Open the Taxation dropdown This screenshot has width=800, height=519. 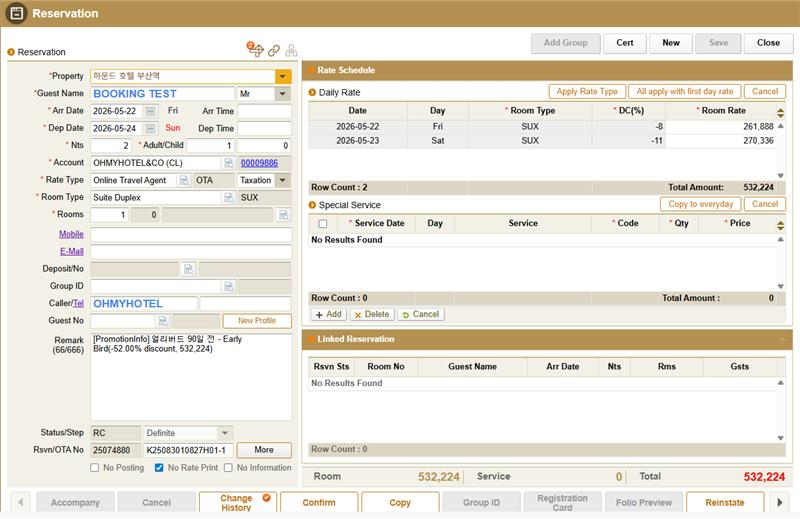[x=283, y=181]
